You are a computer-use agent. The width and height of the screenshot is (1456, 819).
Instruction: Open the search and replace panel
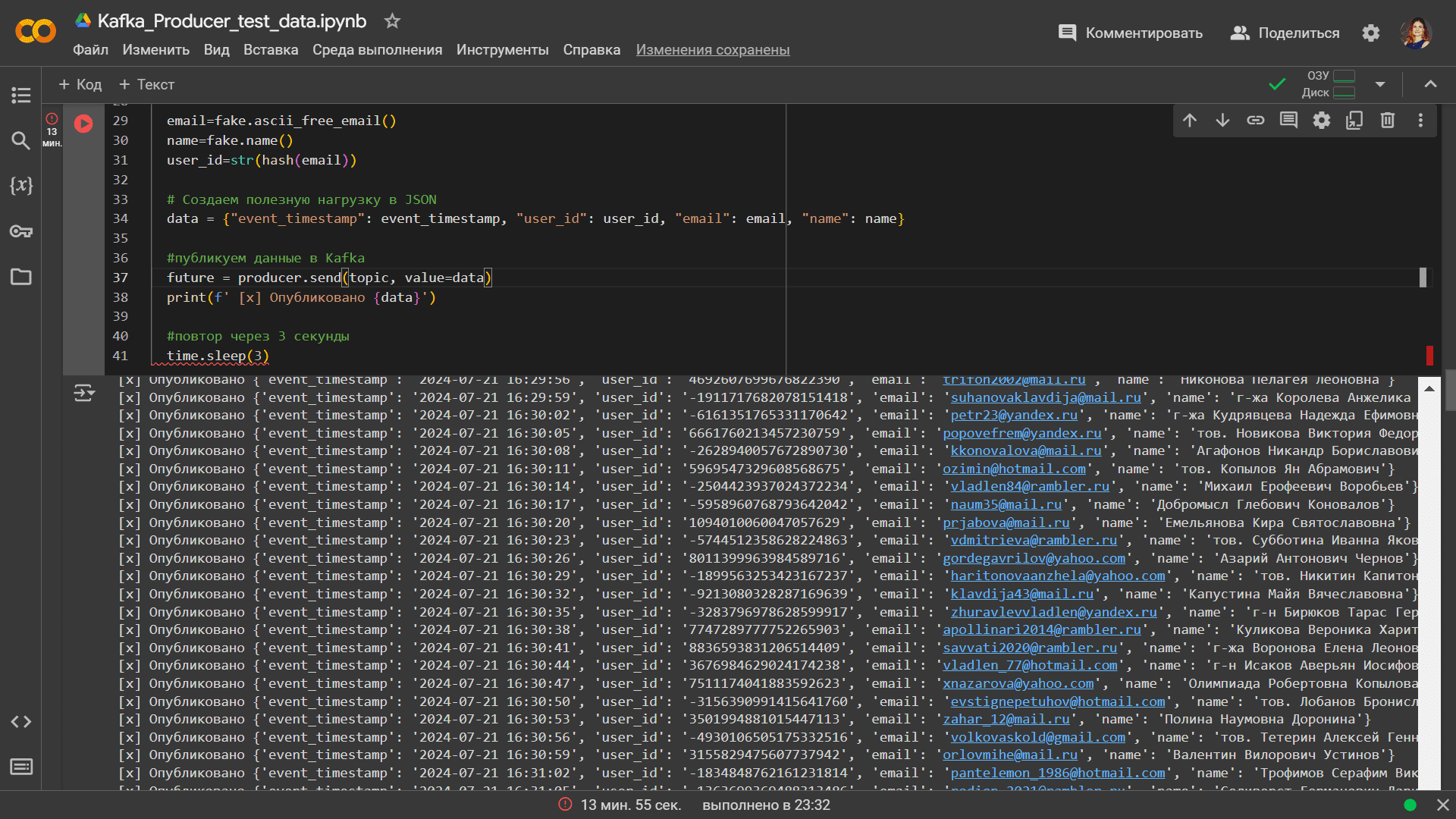21,140
